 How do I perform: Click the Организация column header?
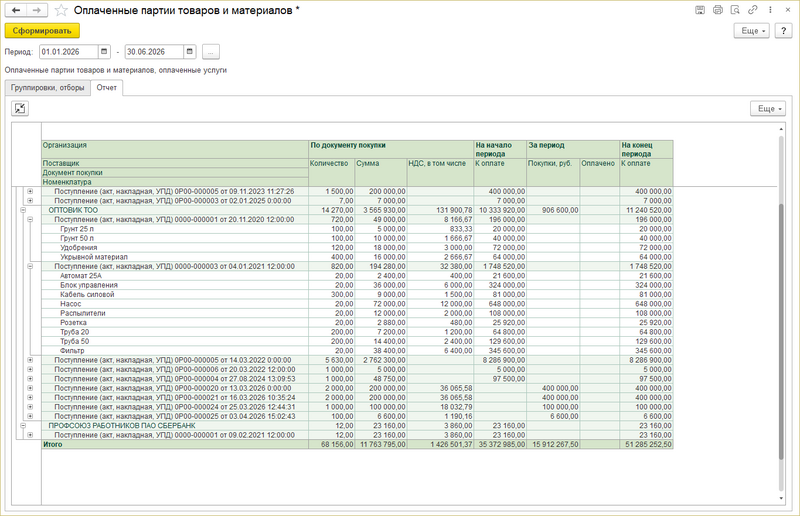(175, 149)
